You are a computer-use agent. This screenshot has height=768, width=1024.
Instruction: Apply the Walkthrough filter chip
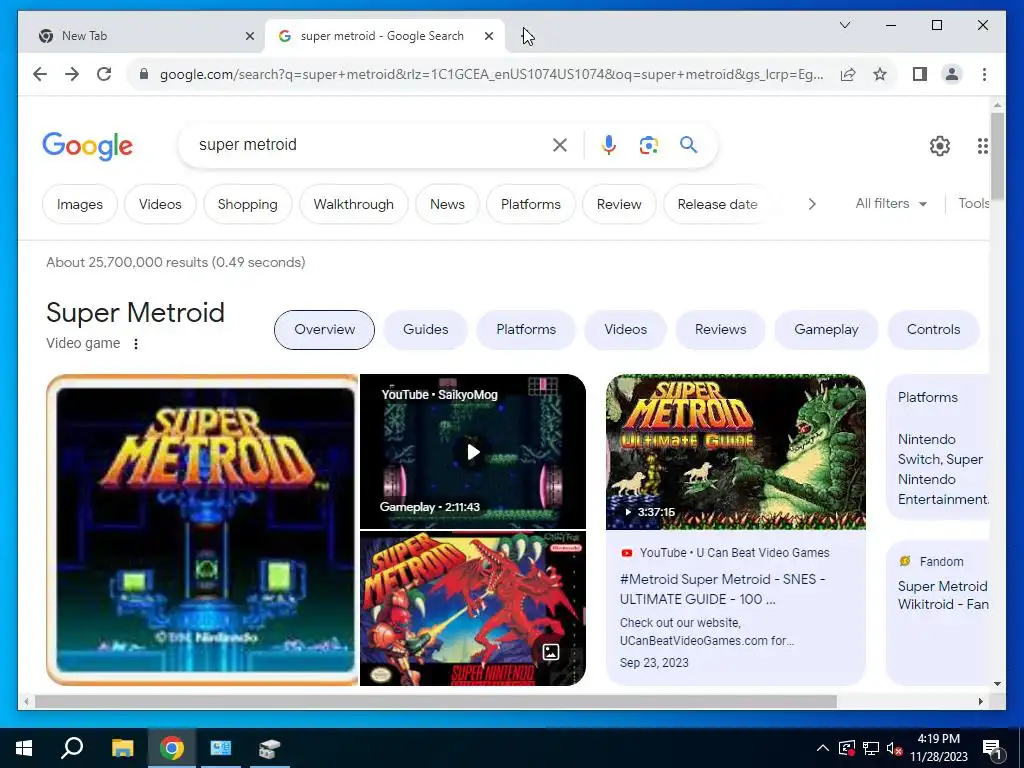353,204
